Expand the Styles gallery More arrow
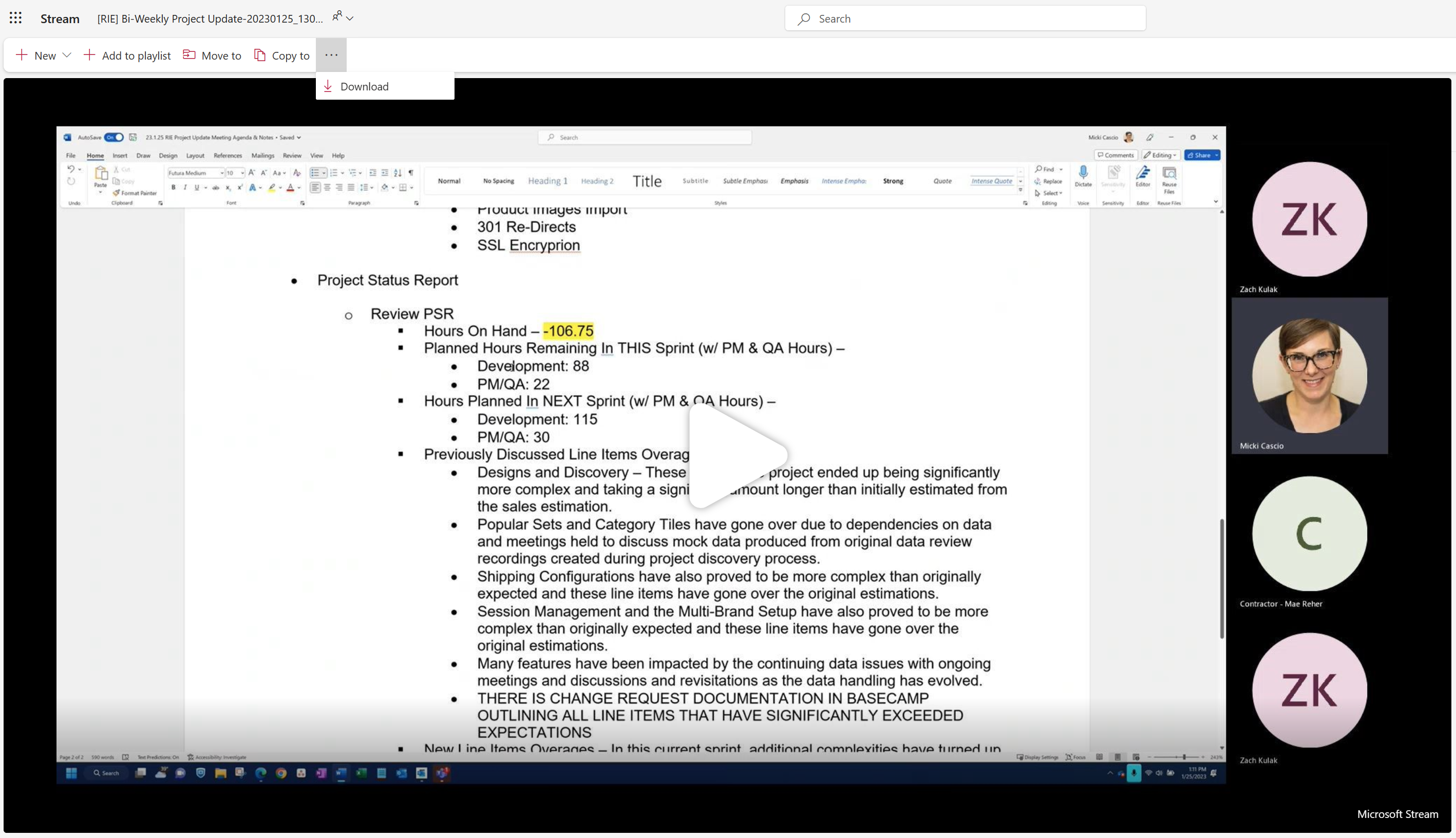The image size is (1456, 838). tap(1020, 190)
